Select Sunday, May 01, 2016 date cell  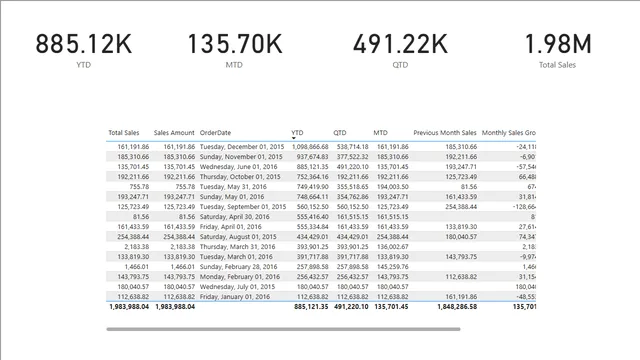point(232,197)
